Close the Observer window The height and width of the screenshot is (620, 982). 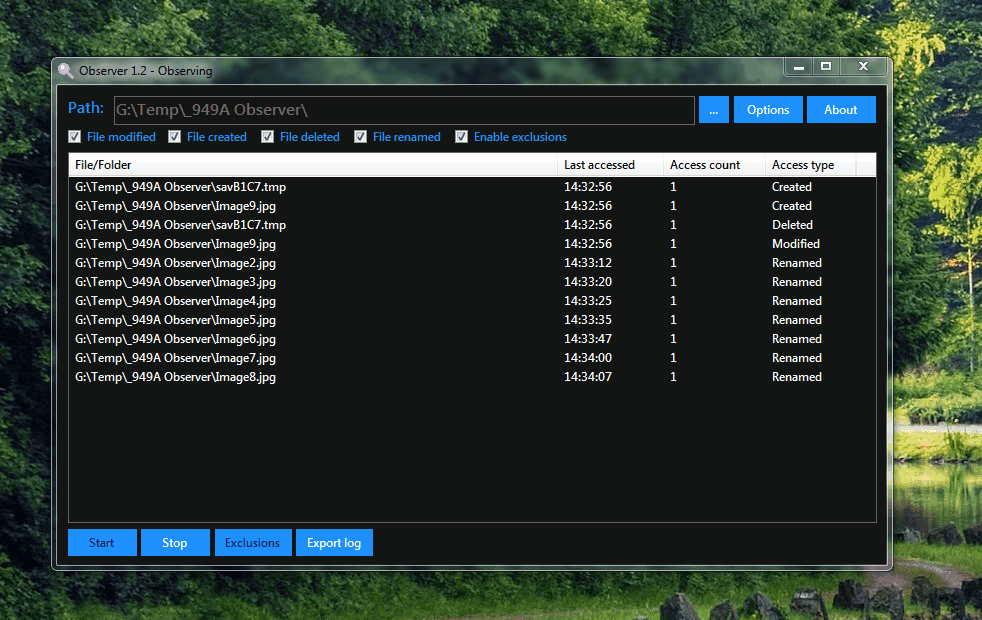[x=864, y=66]
